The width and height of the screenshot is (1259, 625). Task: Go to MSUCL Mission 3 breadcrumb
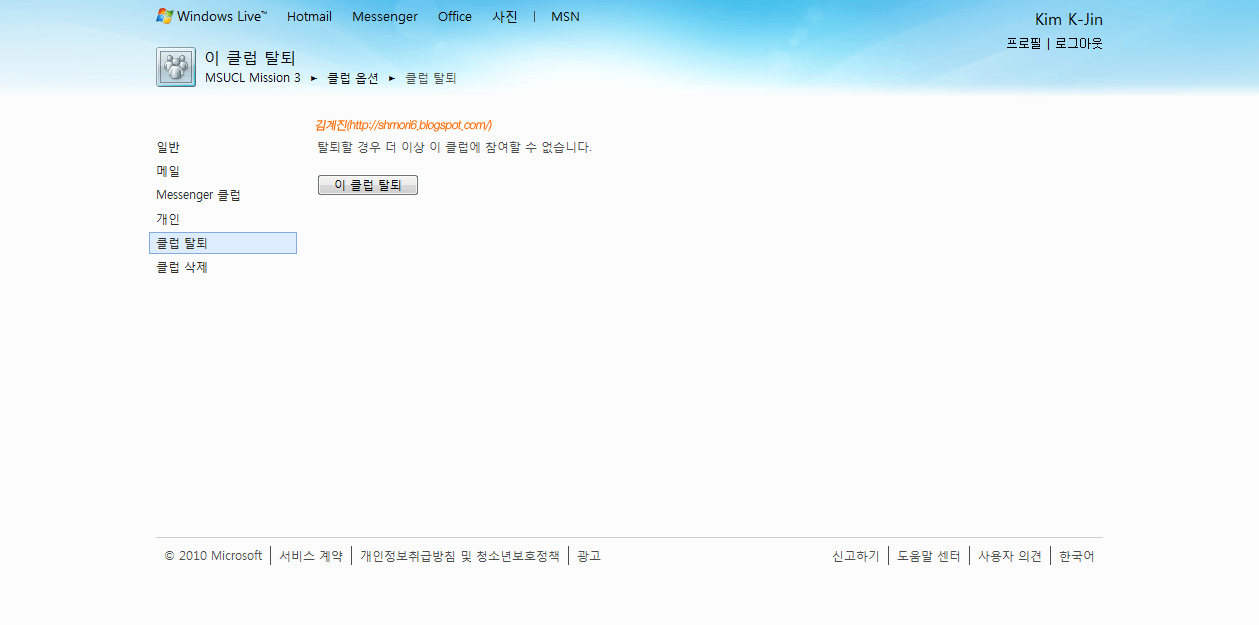tap(253, 78)
